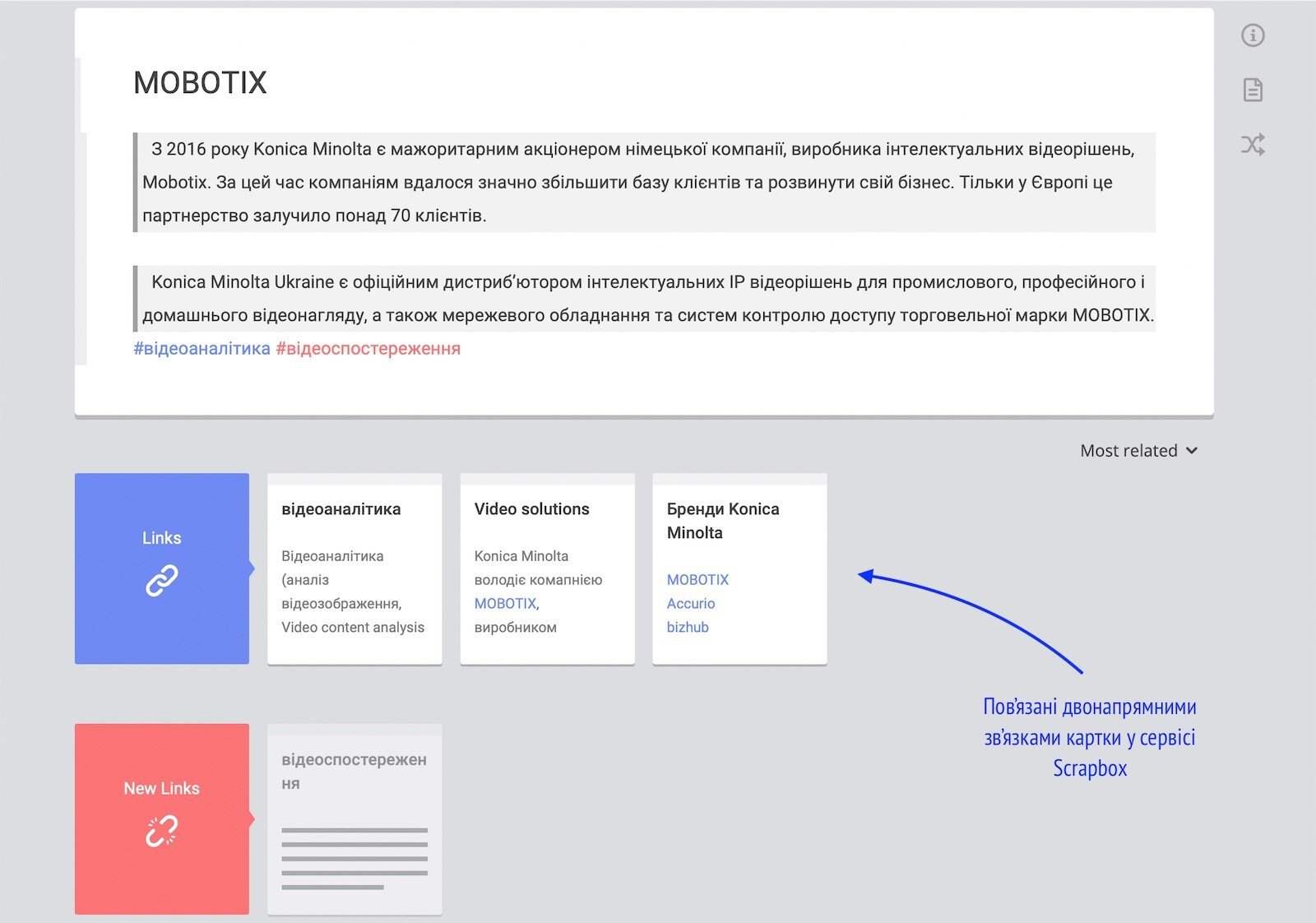Open the Accurio link

pyautogui.click(x=691, y=604)
